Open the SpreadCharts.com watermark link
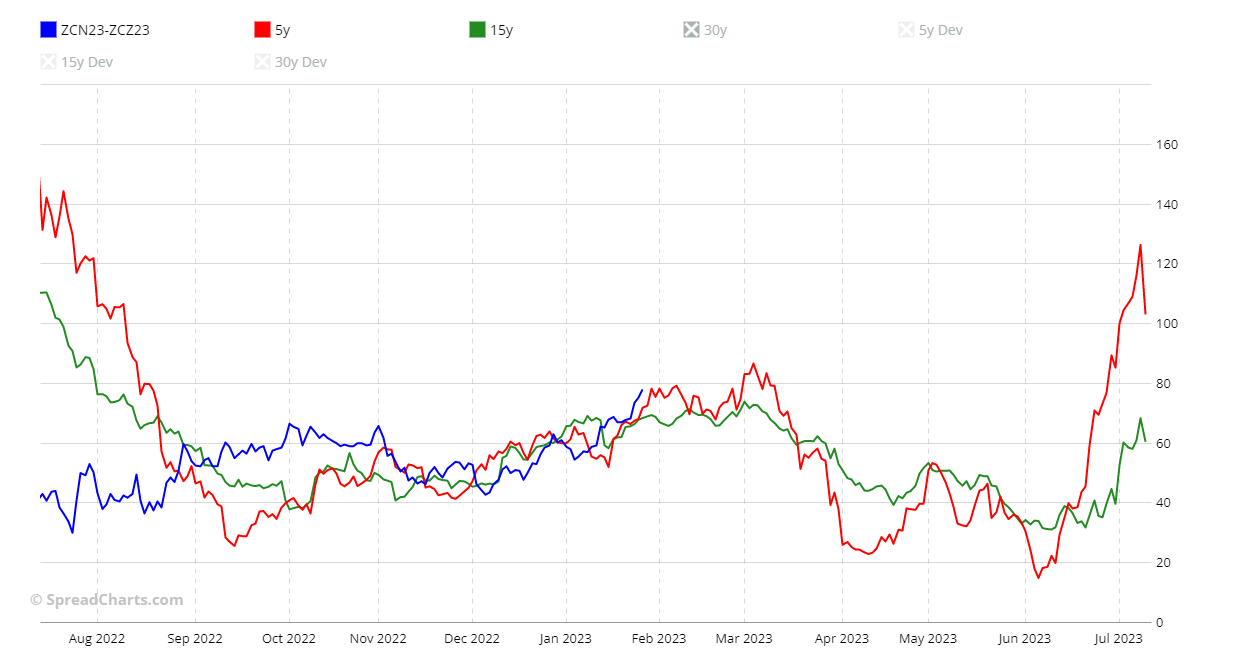This screenshot has width=1234, height=659. click(x=107, y=600)
